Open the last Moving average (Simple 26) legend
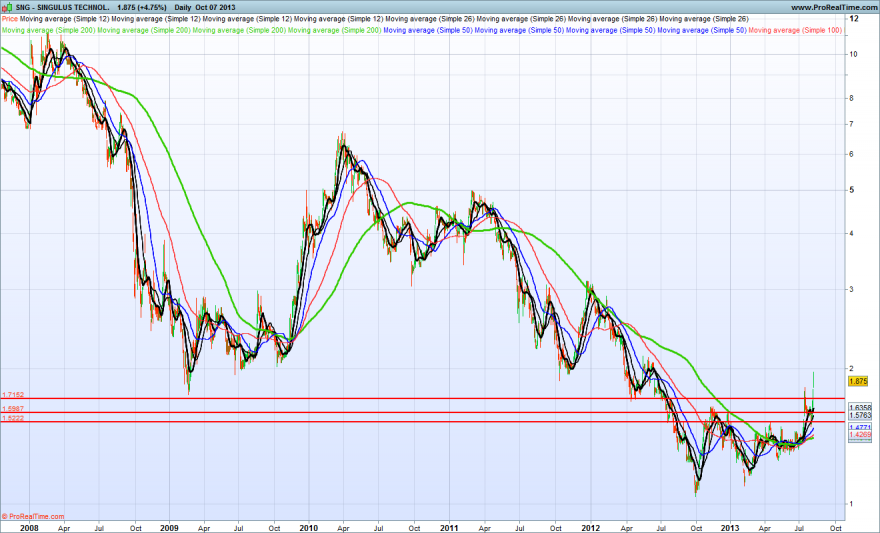 pyautogui.click(x=704, y=19)
